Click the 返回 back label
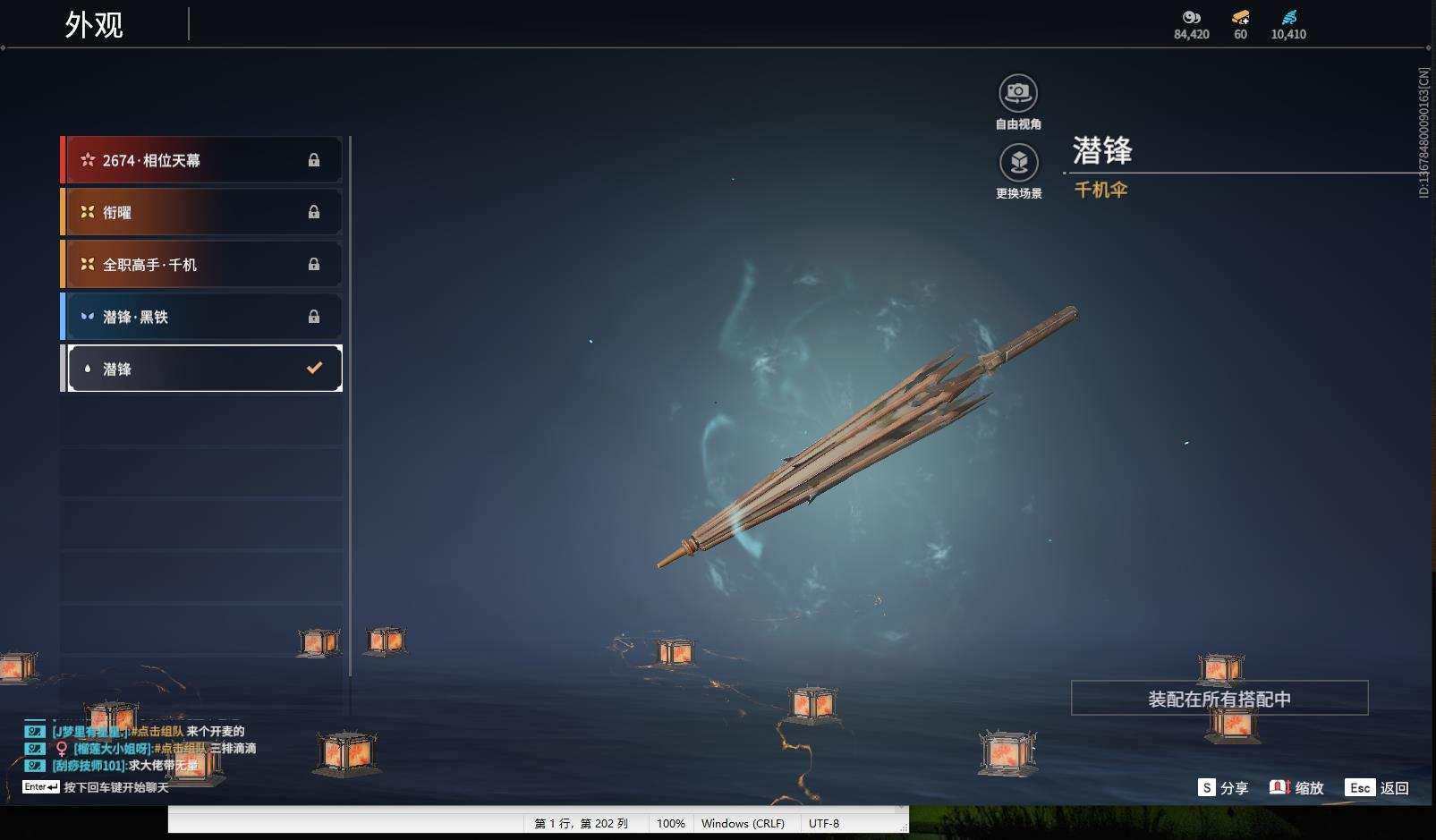The width and height of the screenshot is (1436, 840). [x=1395, y=788]
